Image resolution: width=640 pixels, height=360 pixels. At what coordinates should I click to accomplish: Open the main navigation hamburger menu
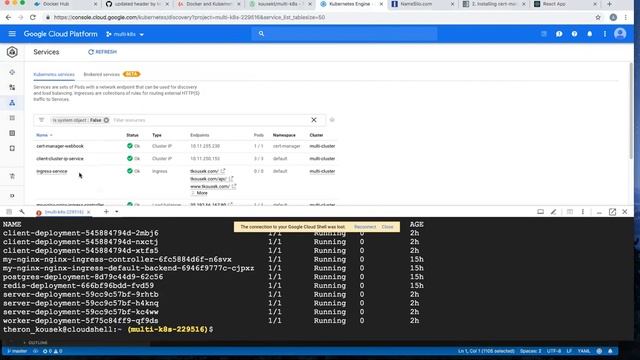pyautogui.click(x=12, y=34)
